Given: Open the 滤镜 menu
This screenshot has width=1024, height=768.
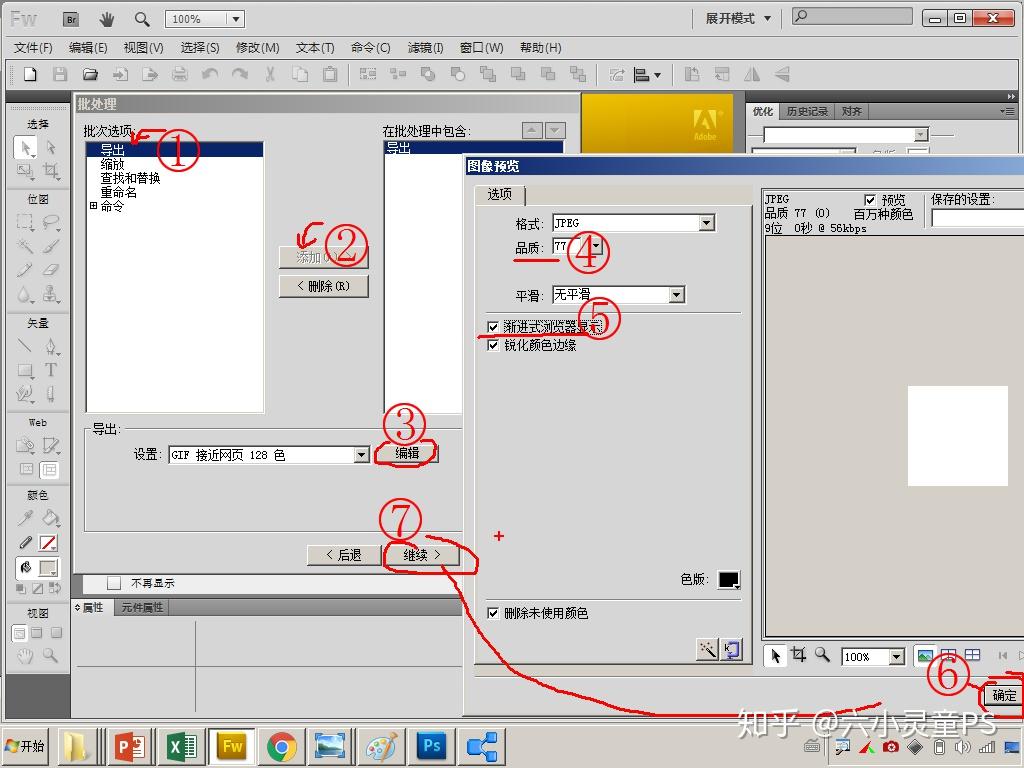Looking at the screenshot, I should pyautogui.click(x=426, y=47).
